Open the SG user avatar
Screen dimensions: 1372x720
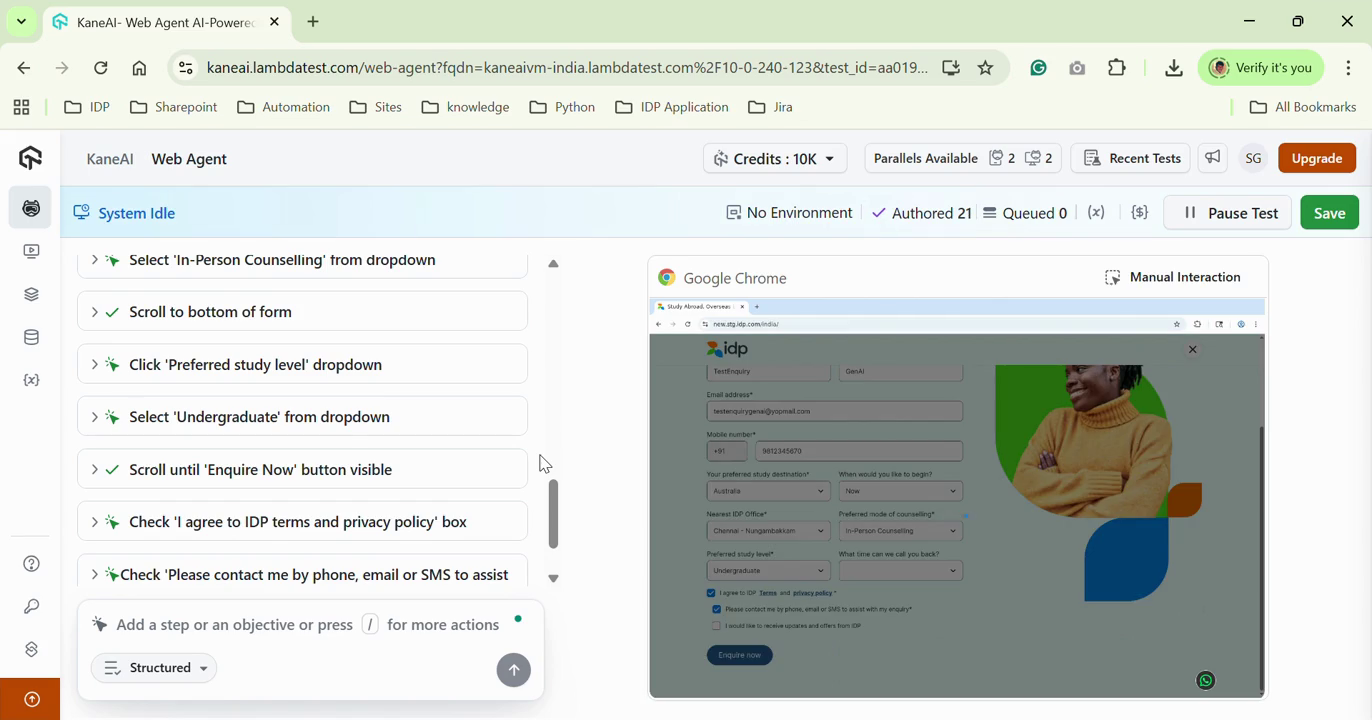click(x=1253, y=158)
